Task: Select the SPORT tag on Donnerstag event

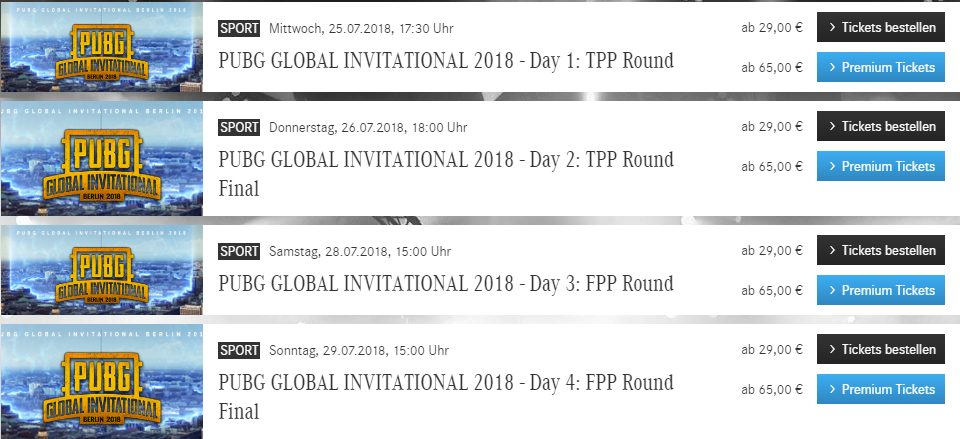Action: click(239, 127)
